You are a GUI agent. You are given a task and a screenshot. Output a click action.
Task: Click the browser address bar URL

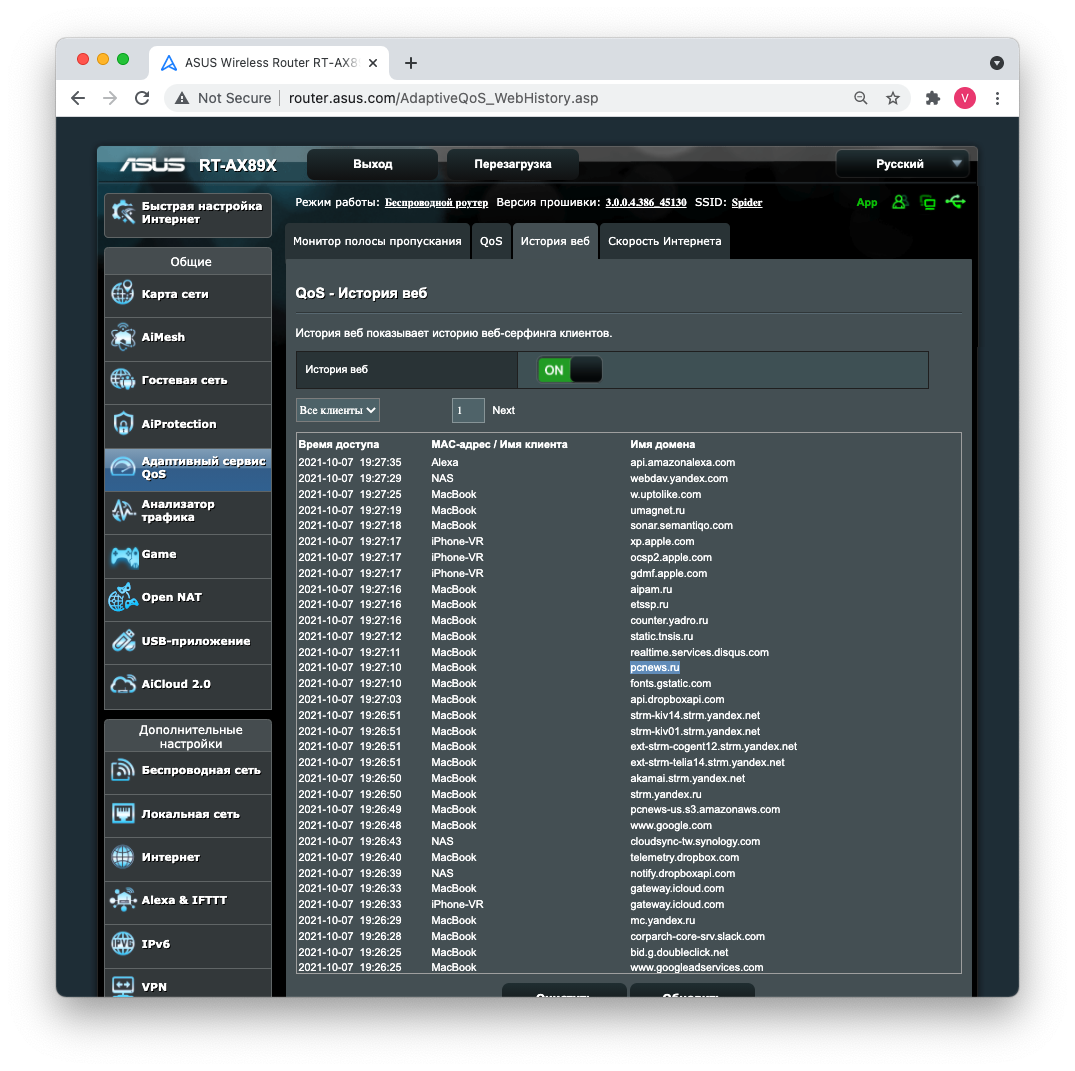pos(443,98)
